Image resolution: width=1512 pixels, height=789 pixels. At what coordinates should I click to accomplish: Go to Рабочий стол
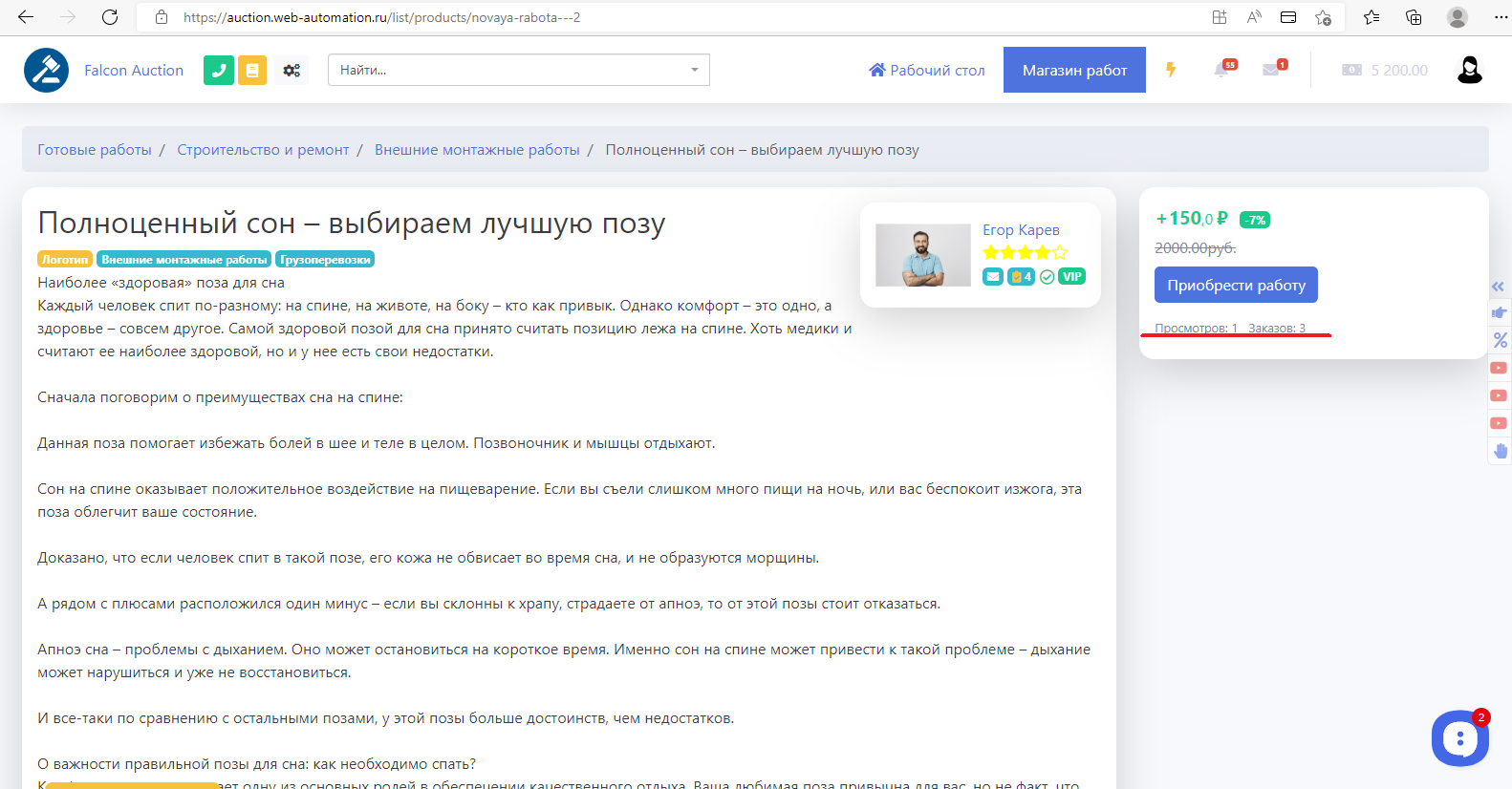926,70
